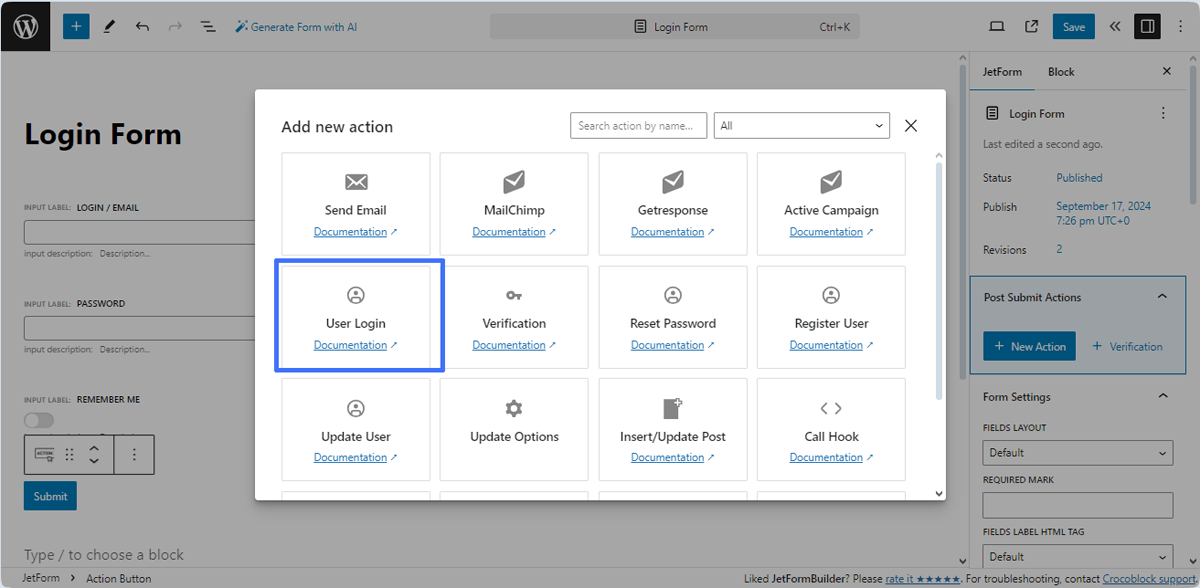Toggle the Remember Me switch
The height and width of the screenshot is (588, 1200).
pos(38,420)
